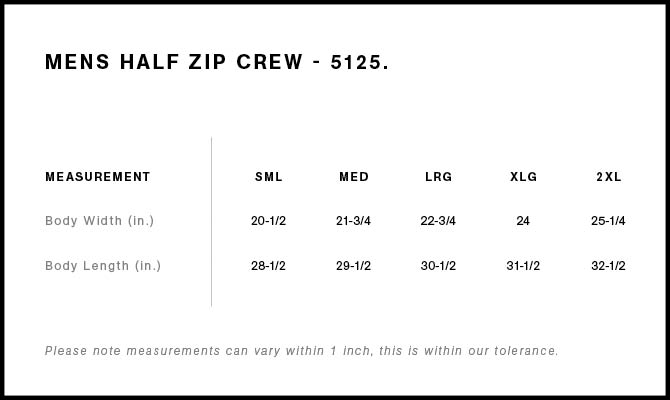Select the MED size header

tap(354, 177)
